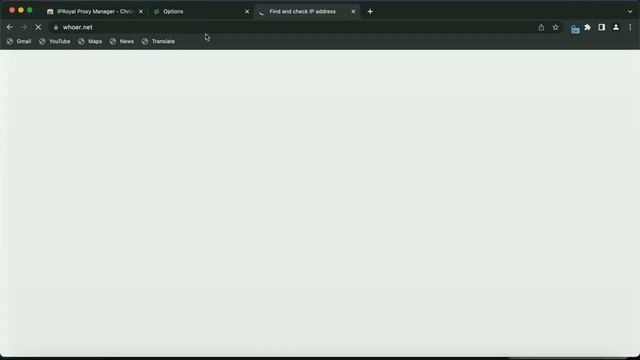640x360 pixels.
Task: Open the Extensions puzzle menu
Action: tap(588, 27)
